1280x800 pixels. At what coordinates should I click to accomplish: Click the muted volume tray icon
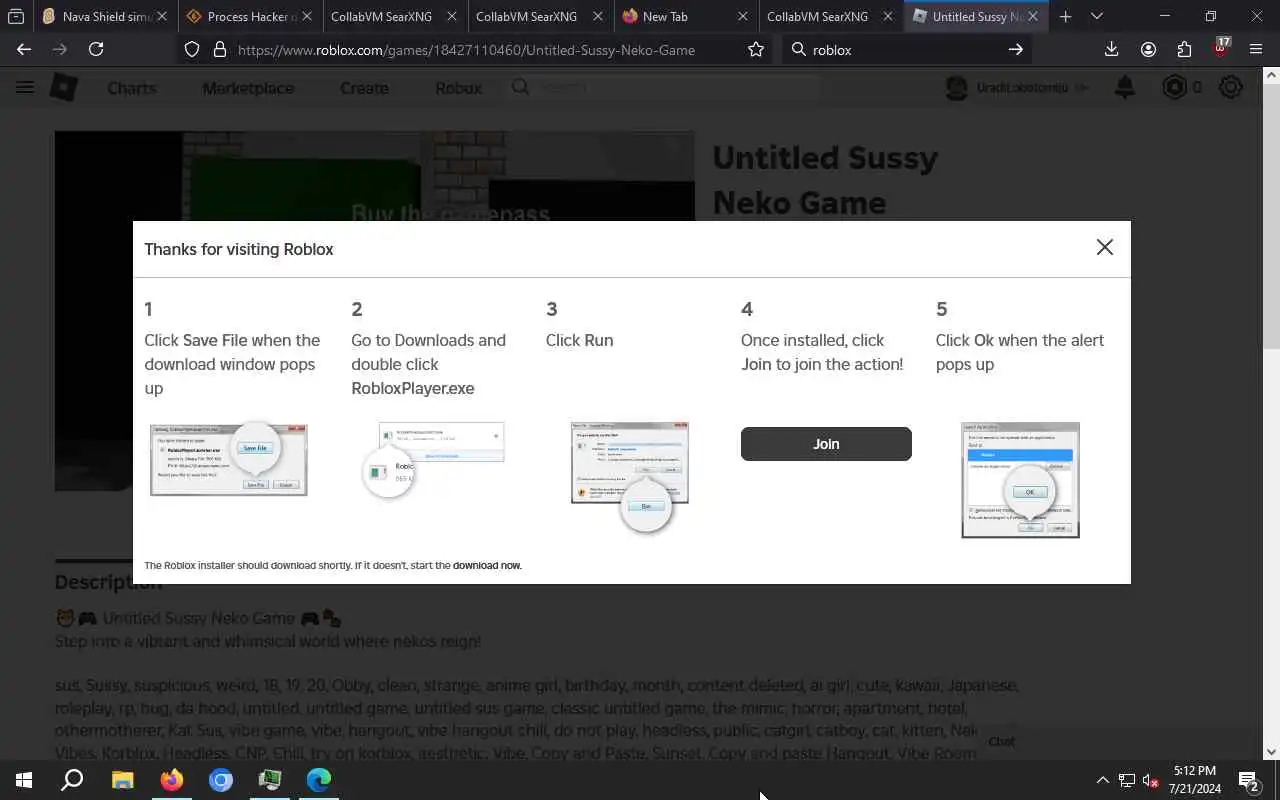[x=1151, y=780]
